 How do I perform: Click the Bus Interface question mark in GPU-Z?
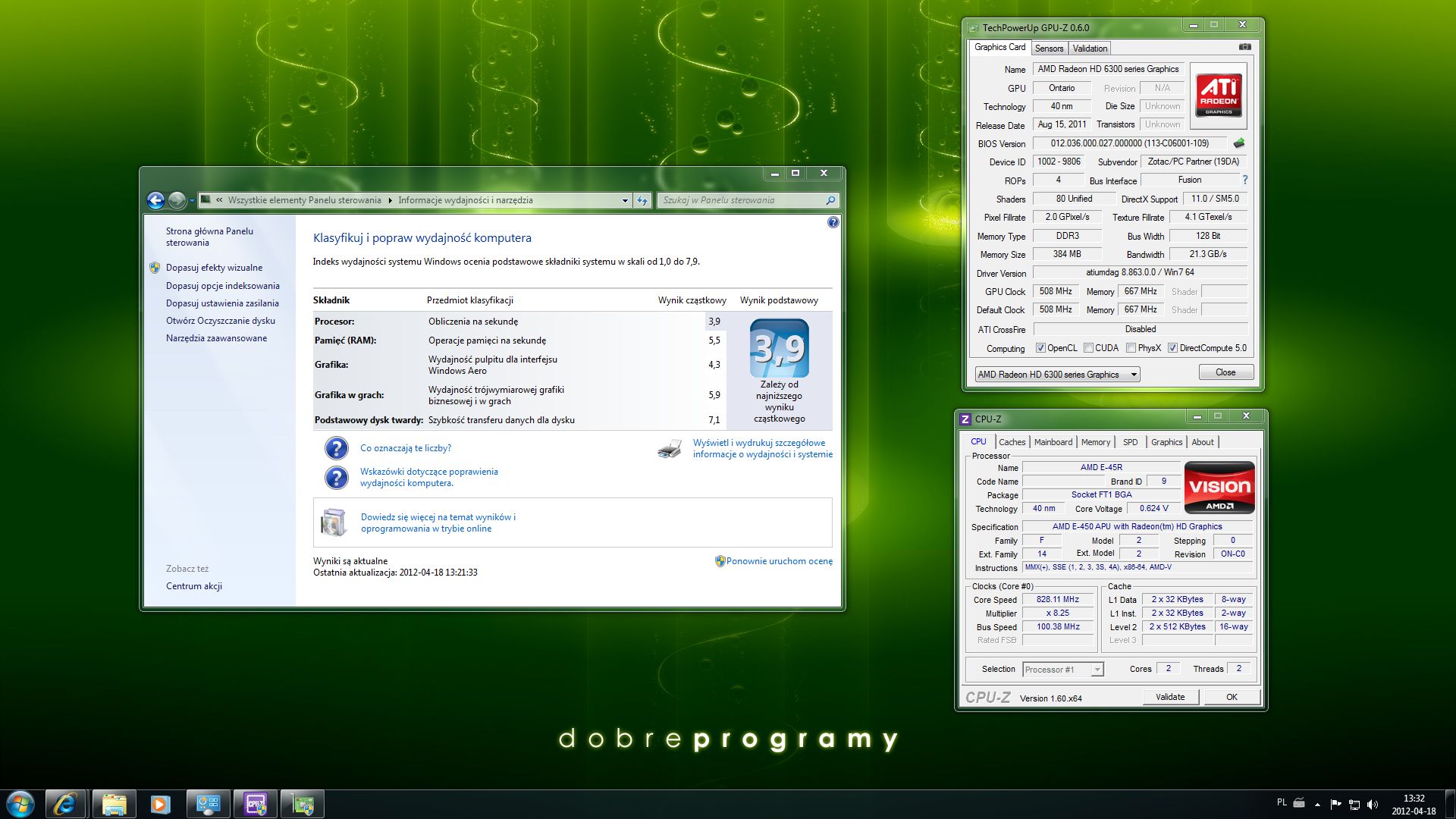point(1244,180)
